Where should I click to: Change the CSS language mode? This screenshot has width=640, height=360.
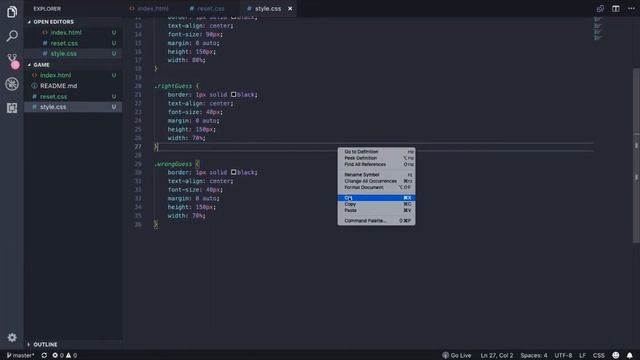point(599,356)
